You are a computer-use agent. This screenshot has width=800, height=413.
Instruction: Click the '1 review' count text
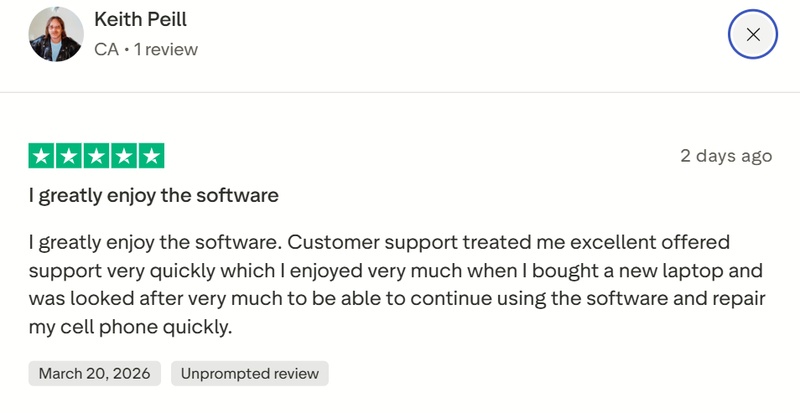(165, 49)
